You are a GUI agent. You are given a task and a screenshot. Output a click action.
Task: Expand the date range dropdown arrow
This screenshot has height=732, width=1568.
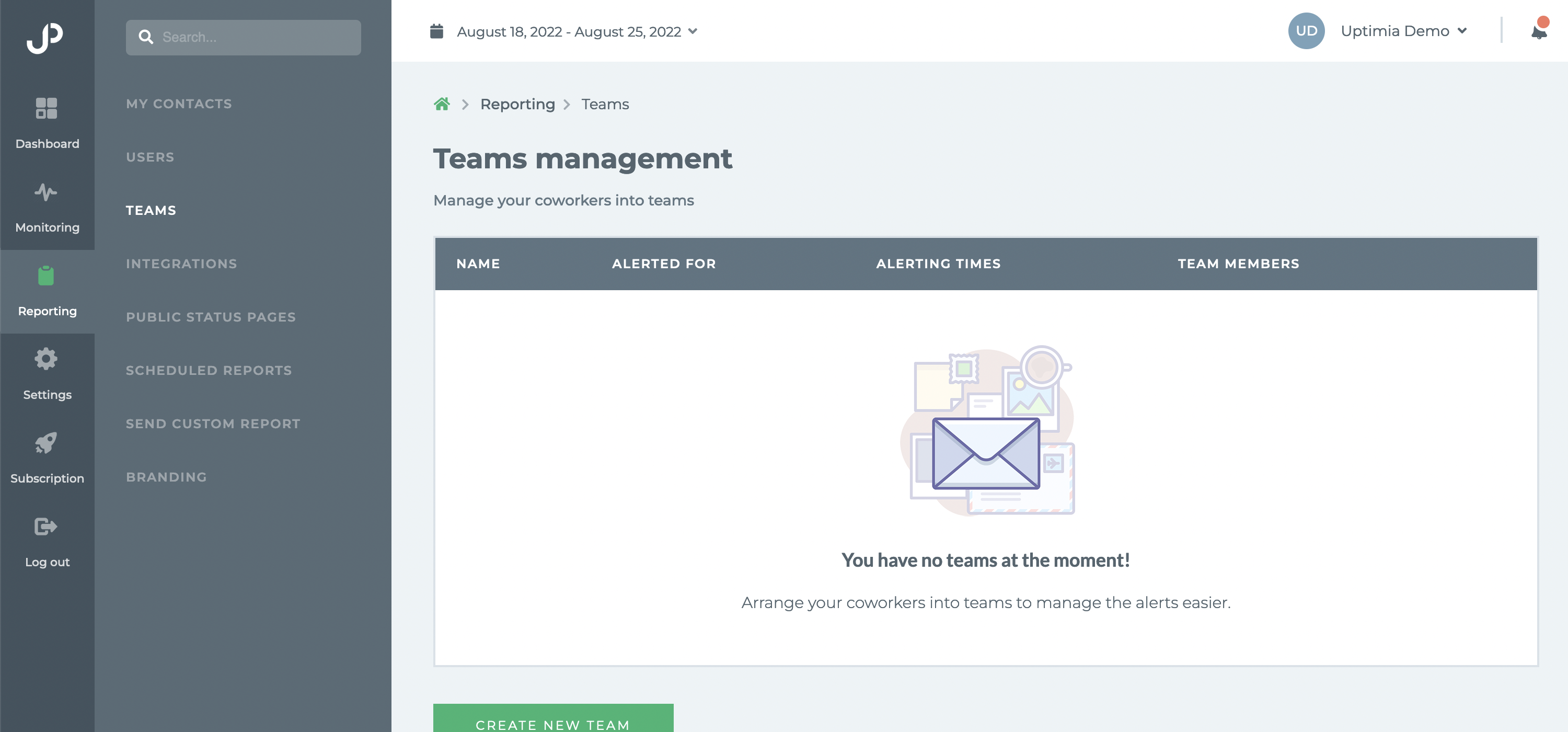point(693,31)
